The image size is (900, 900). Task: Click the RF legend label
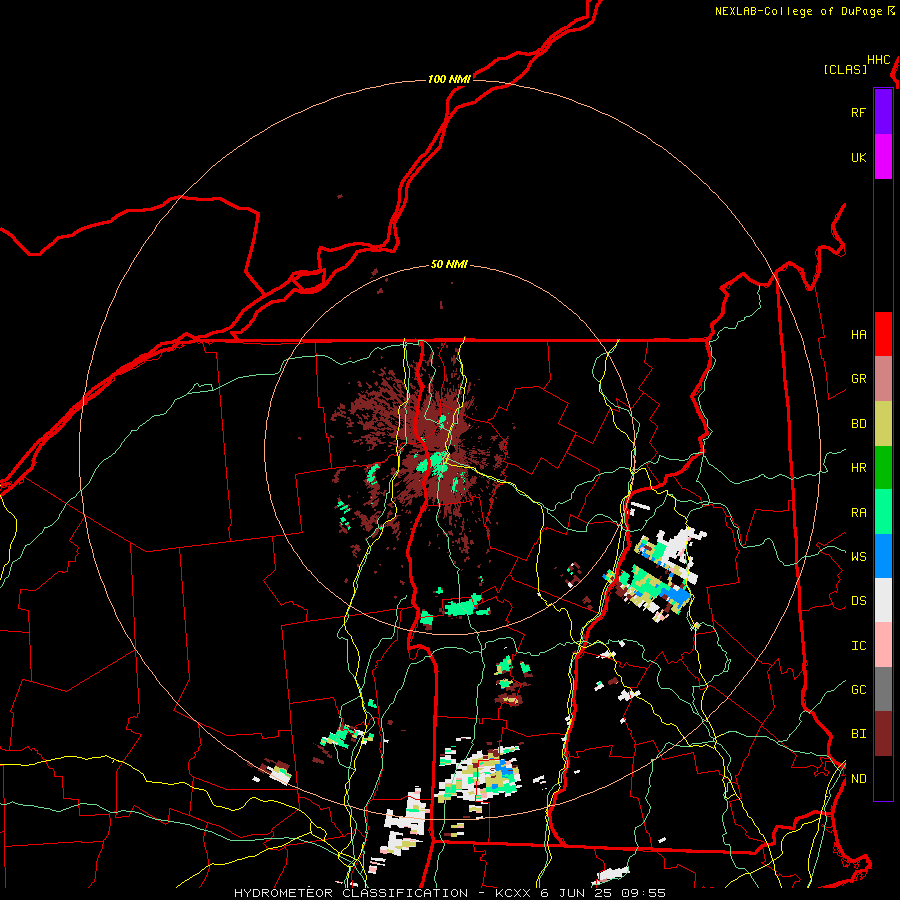858,113
